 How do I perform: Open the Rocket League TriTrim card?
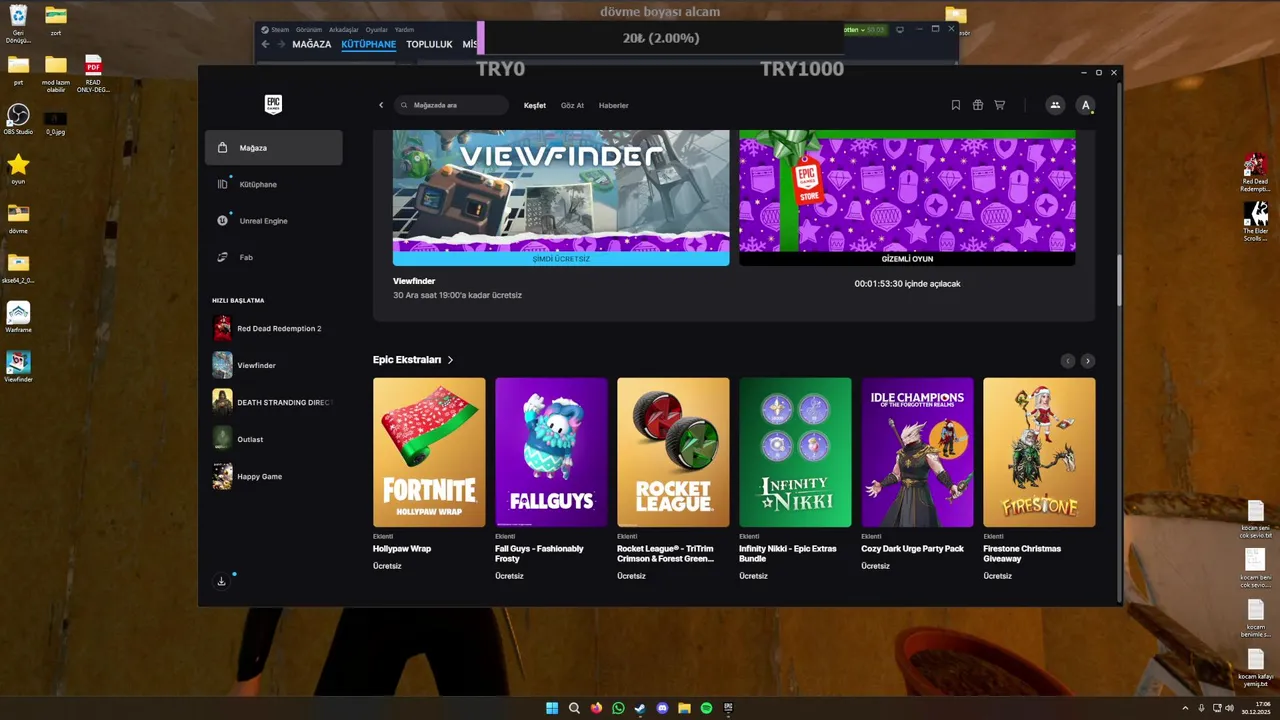tap(673, 452)
